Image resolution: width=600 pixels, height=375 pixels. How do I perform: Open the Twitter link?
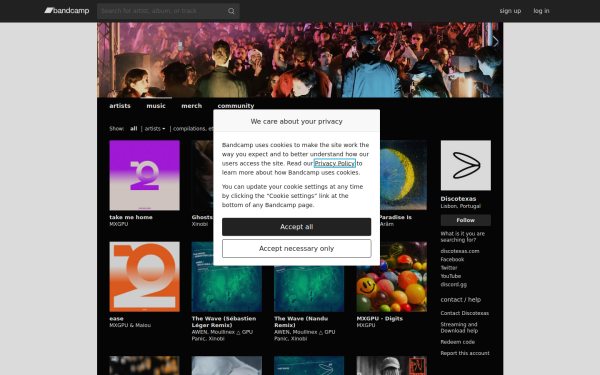coord(448,268)
